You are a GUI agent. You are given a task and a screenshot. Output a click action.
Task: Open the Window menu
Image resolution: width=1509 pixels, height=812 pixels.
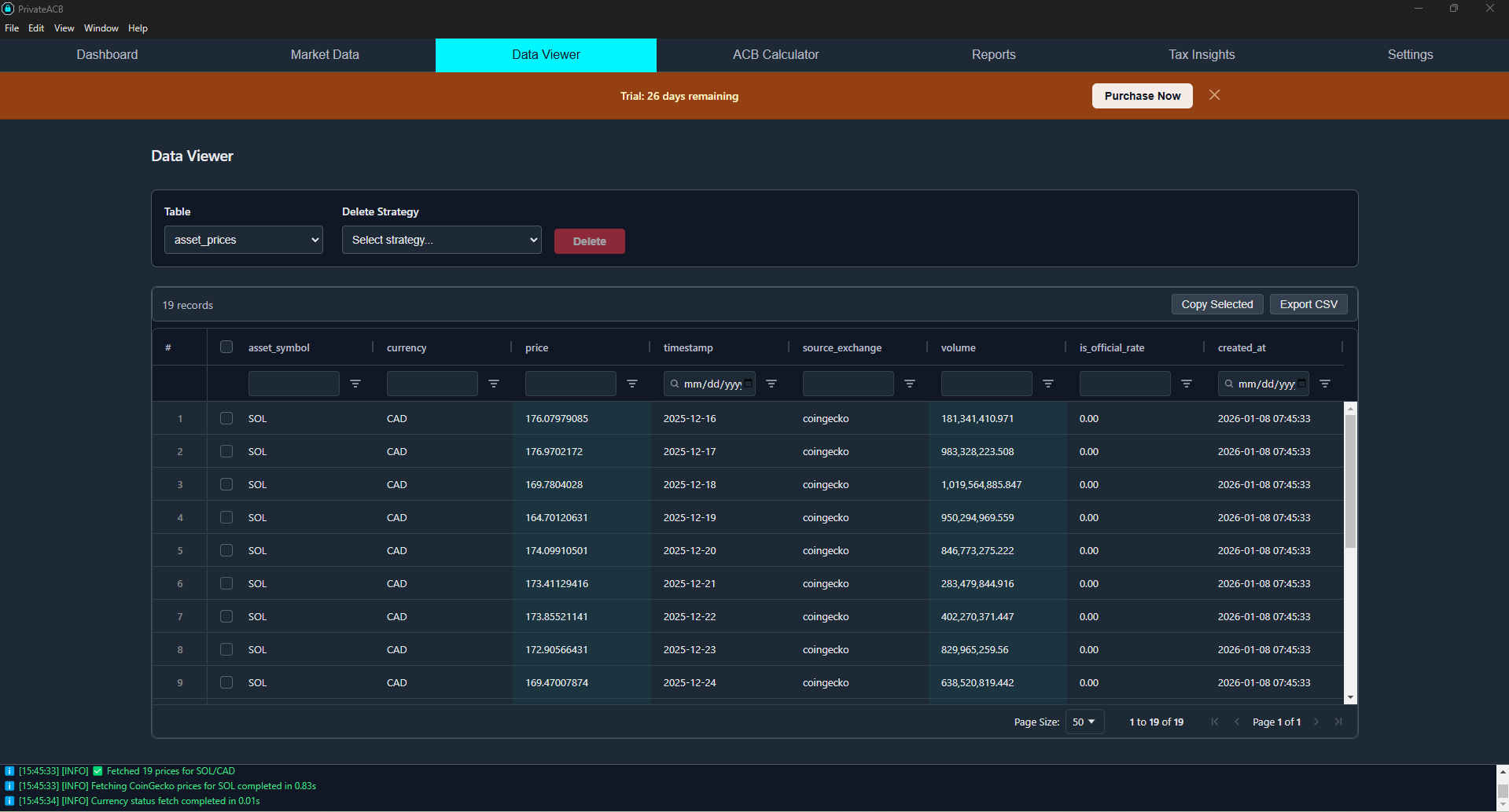click(x=101, y=28)
